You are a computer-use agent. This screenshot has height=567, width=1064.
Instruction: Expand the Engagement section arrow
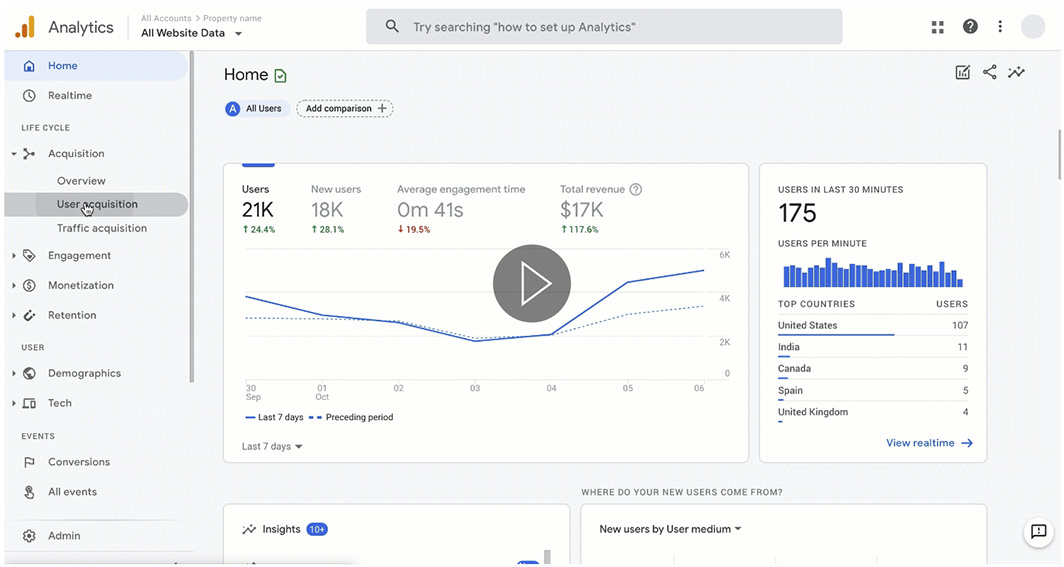(14, 256)
